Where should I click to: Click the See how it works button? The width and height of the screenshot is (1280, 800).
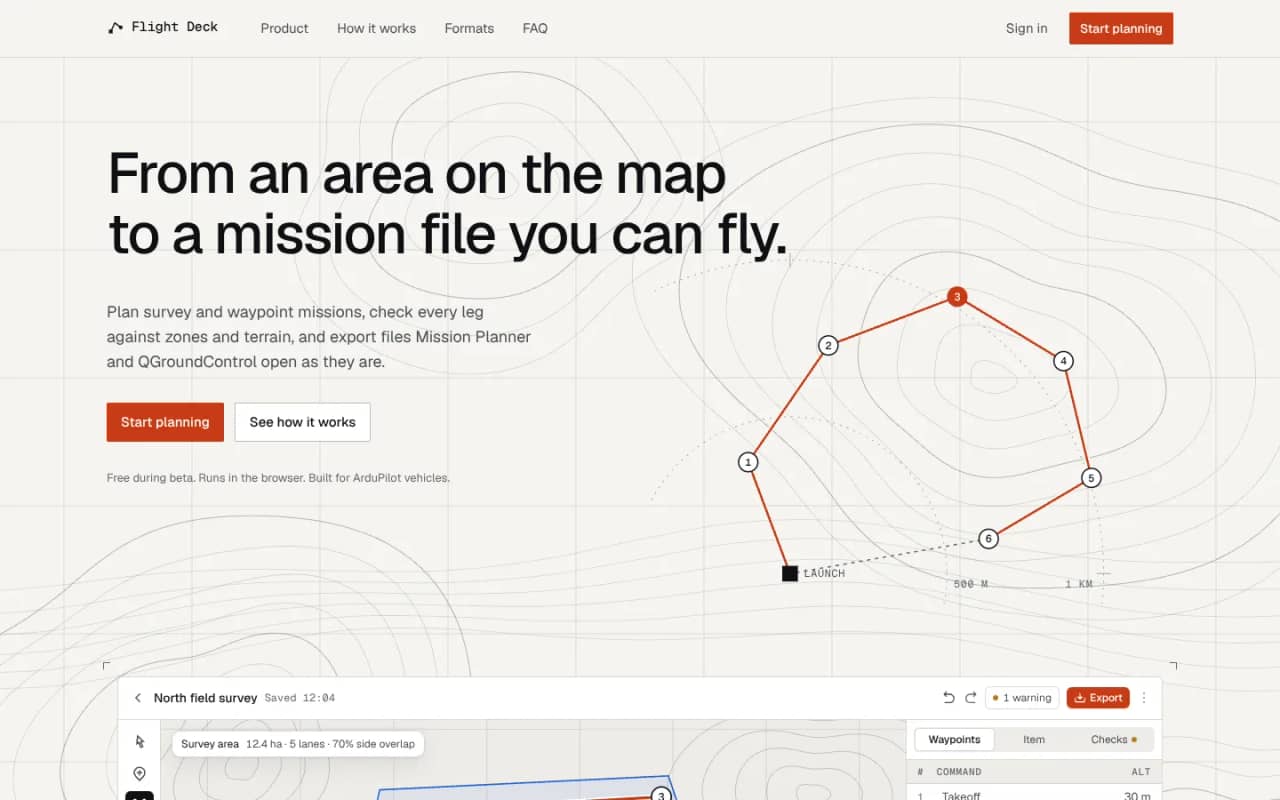[x=302, y=422]
